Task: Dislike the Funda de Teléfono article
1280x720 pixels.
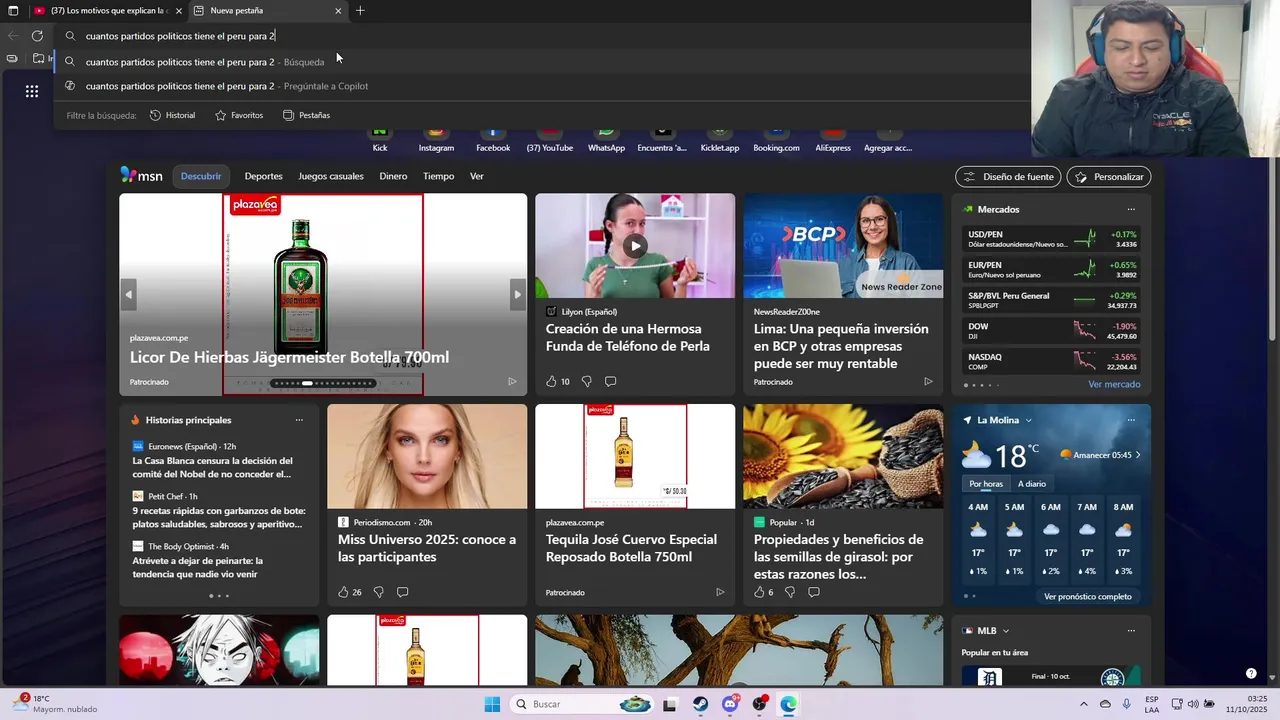Action: (x=586, y=381)
